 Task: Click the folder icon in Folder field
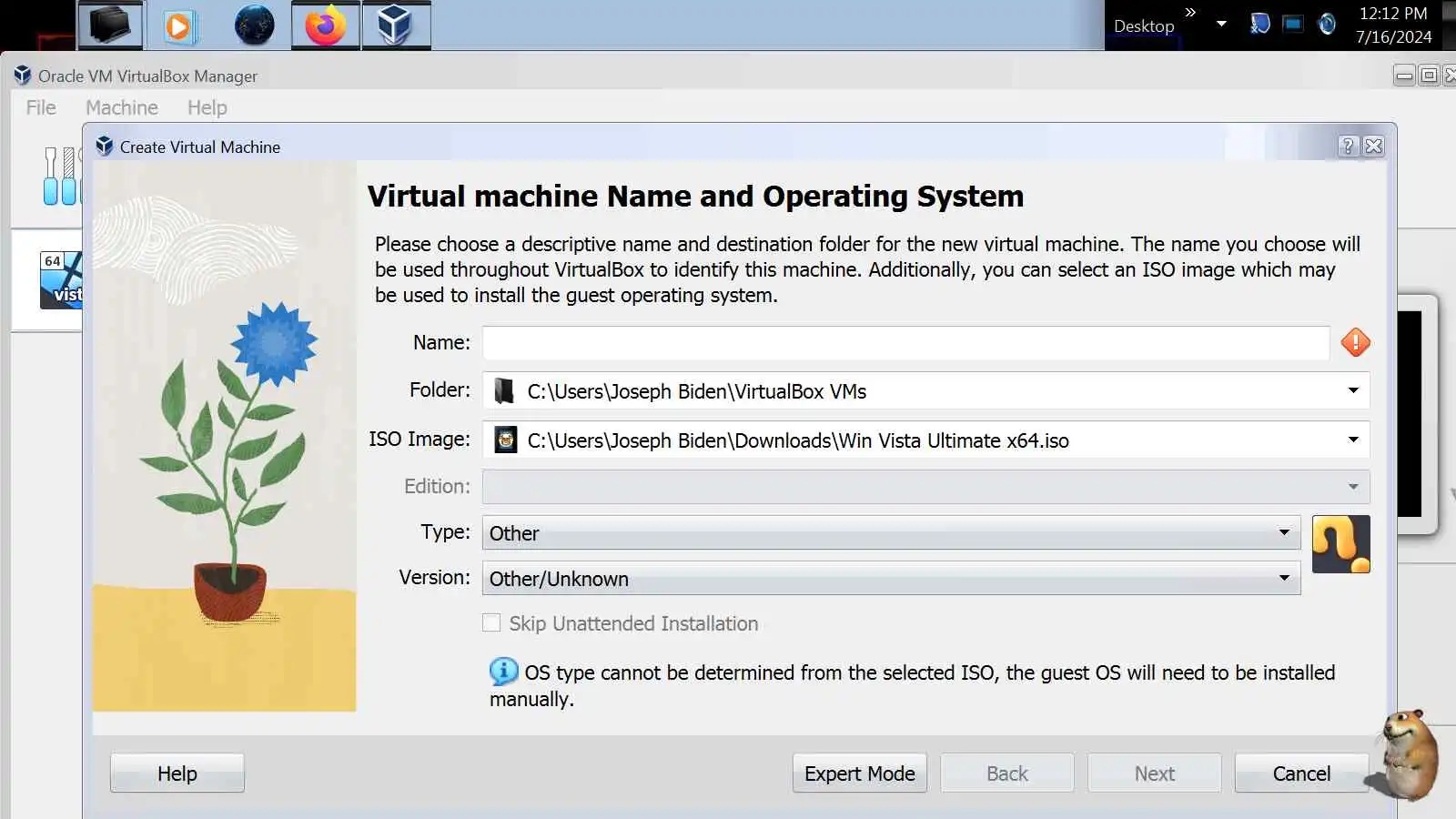pyautogui.click(x=504, y=390)
